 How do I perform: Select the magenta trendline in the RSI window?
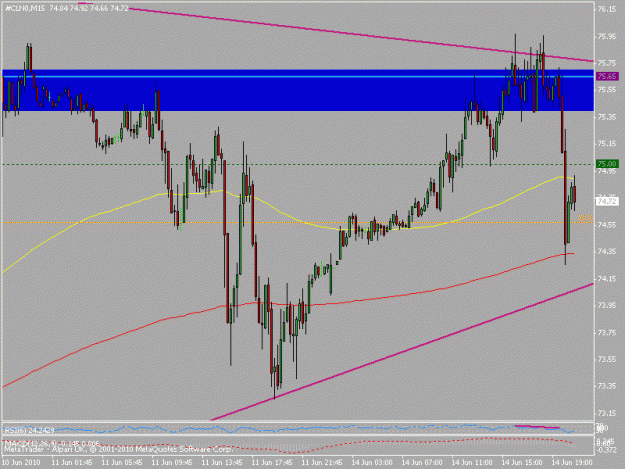click(x=537, y=427)
